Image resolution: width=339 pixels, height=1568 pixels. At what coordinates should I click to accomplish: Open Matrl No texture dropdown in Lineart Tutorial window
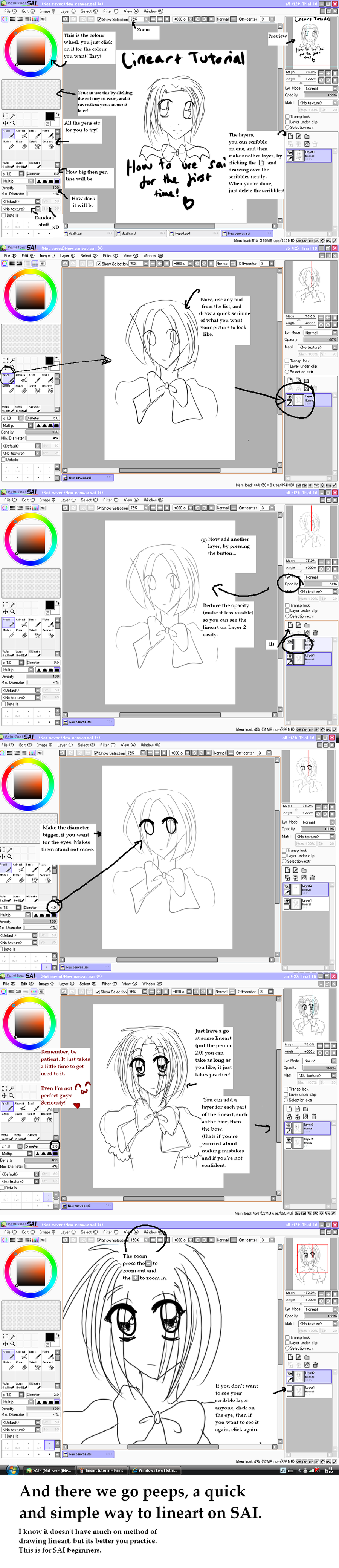pos(318,103)
